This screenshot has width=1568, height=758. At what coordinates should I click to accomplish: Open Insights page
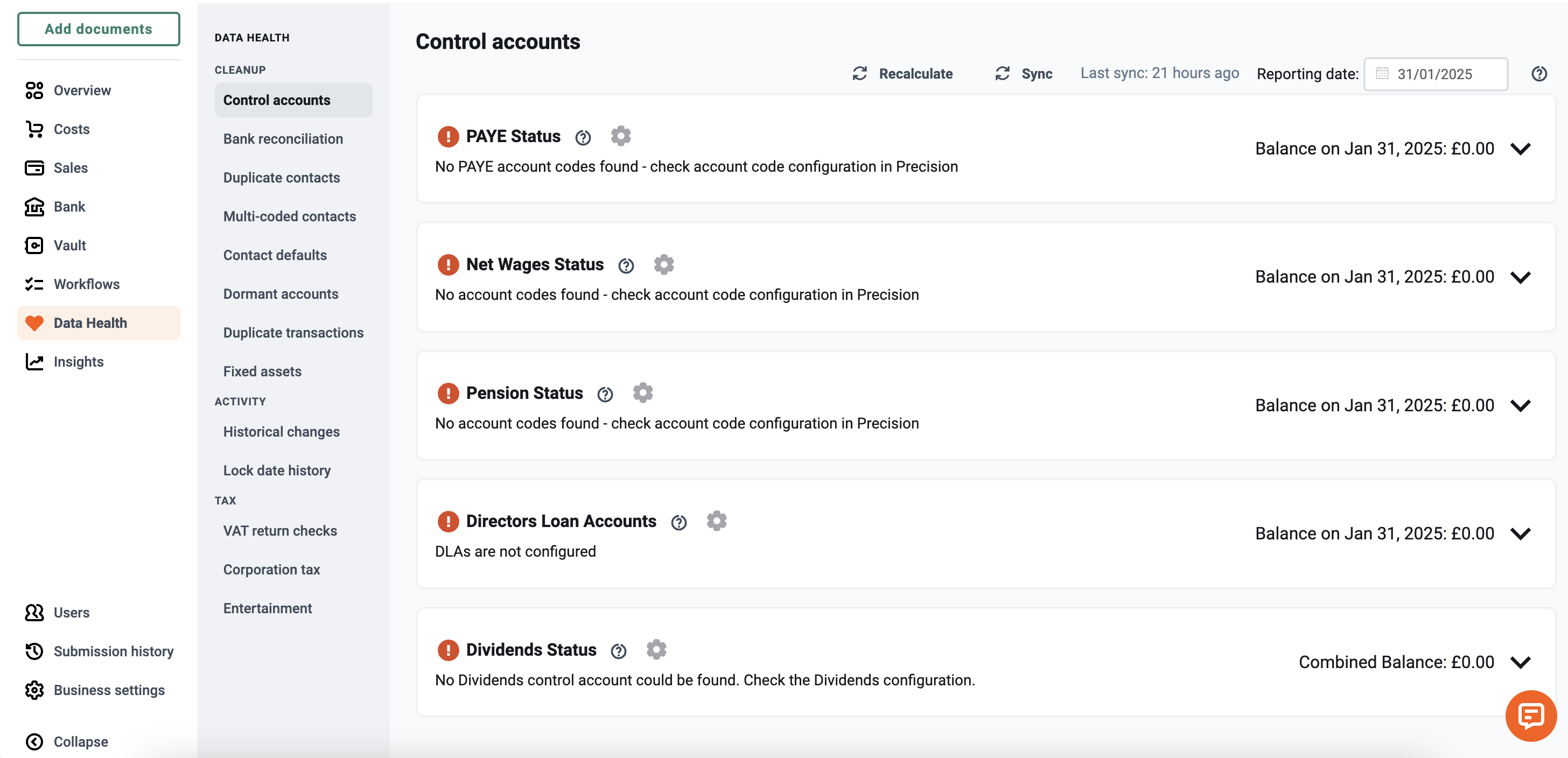pos(99,362)
